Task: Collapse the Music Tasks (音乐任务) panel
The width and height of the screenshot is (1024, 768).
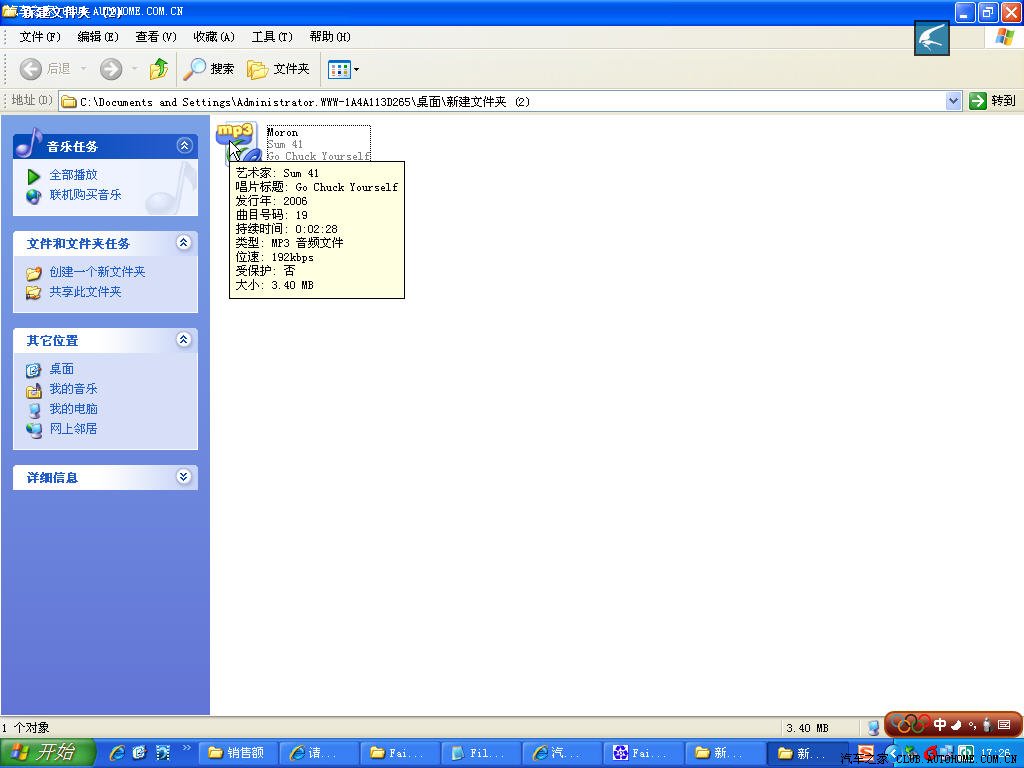Action: coord(184,146)
